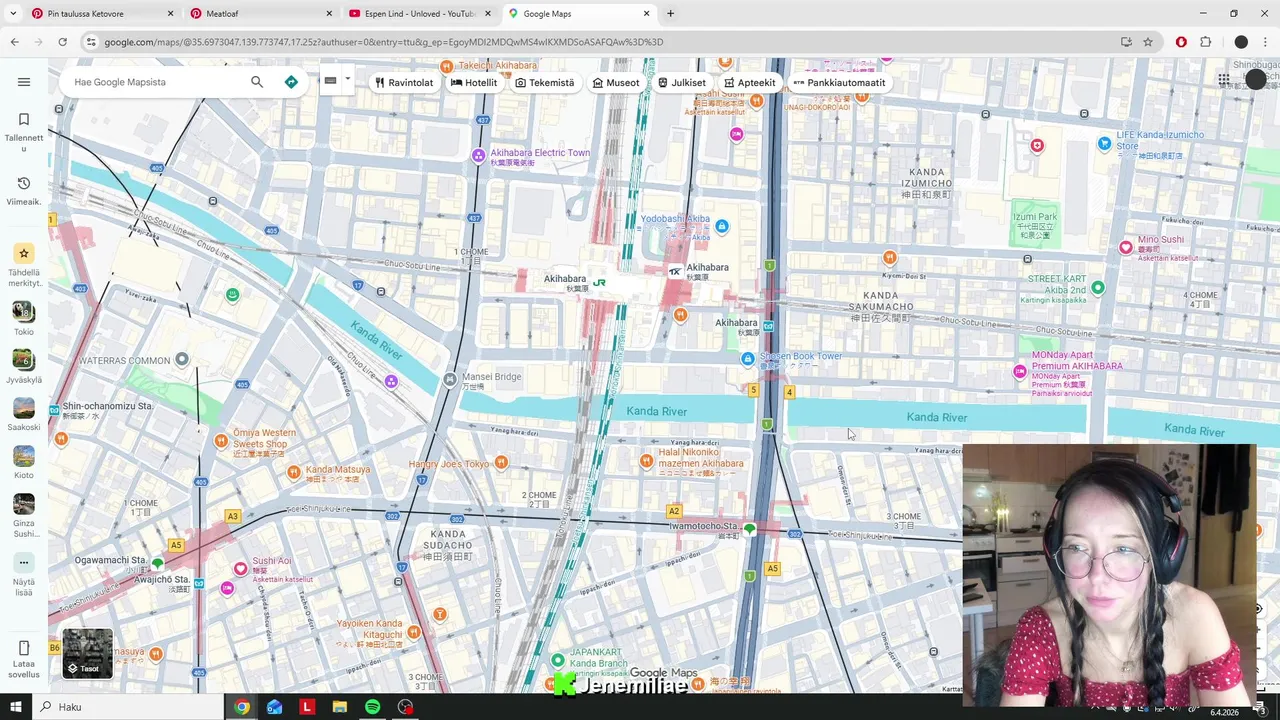Click the JAPANKART Kanda Branch pin
1280x720 pixels.
558,661
